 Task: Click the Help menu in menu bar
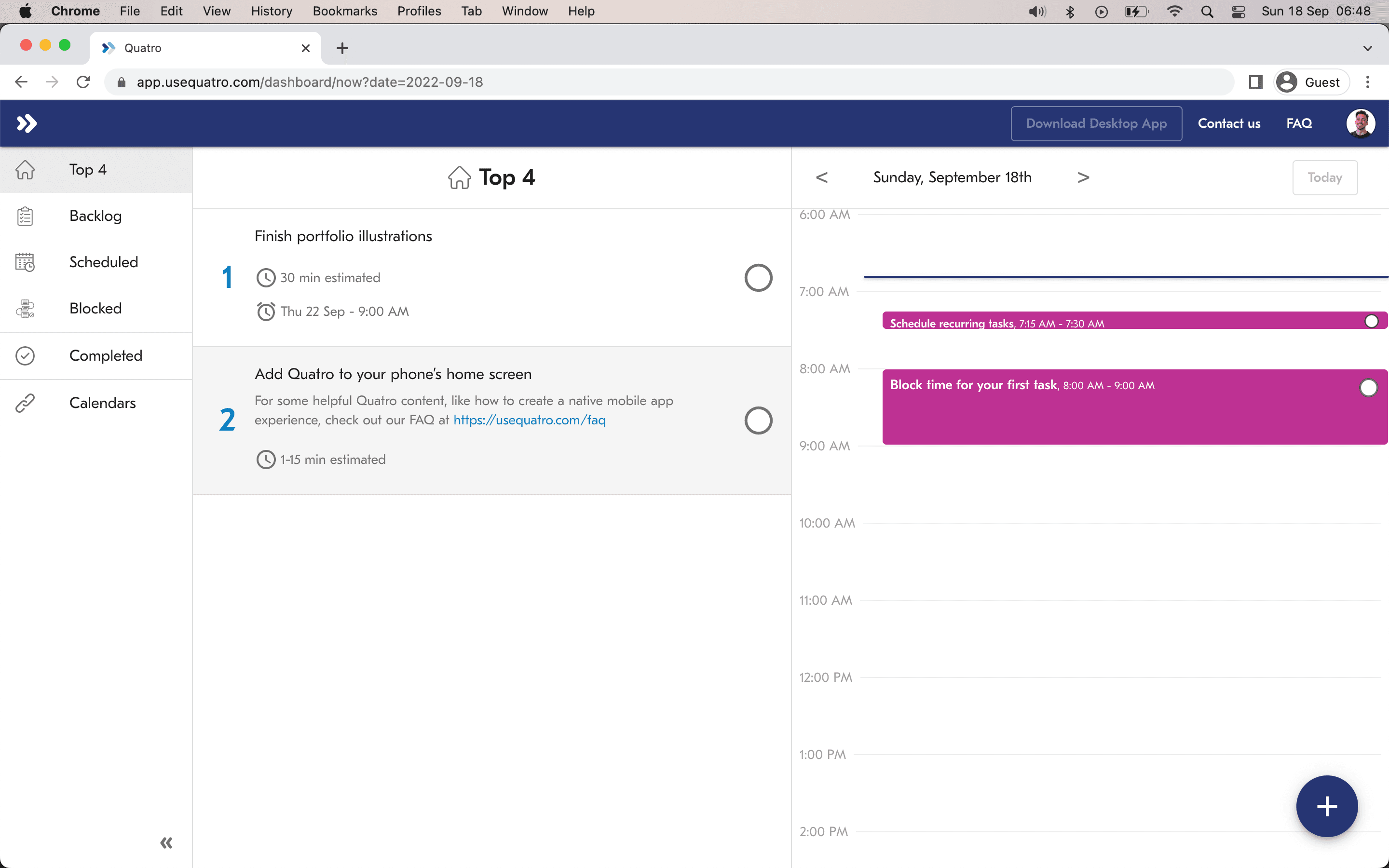click(580, 11)
